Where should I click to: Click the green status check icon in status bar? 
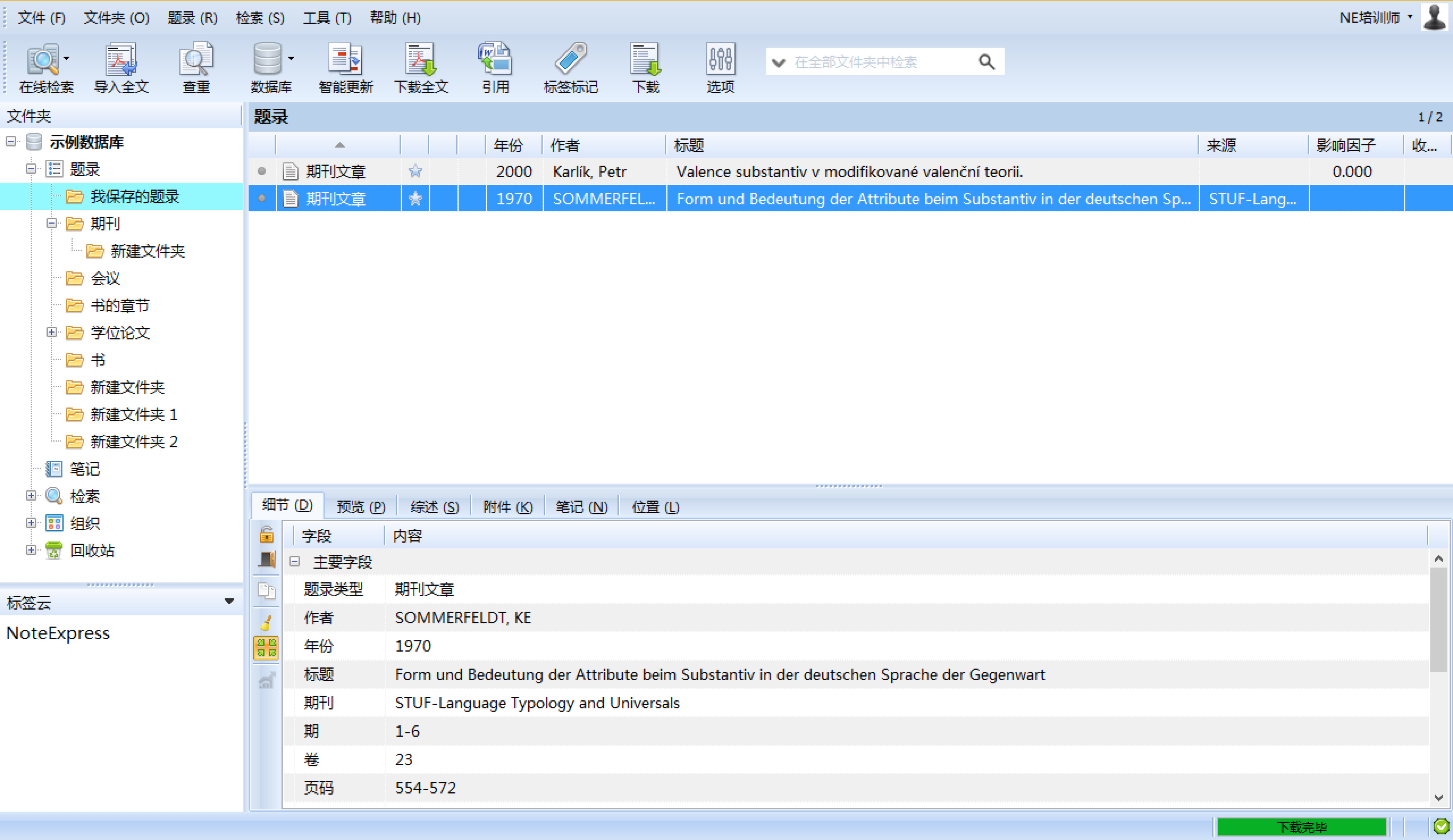point(1441,827)
